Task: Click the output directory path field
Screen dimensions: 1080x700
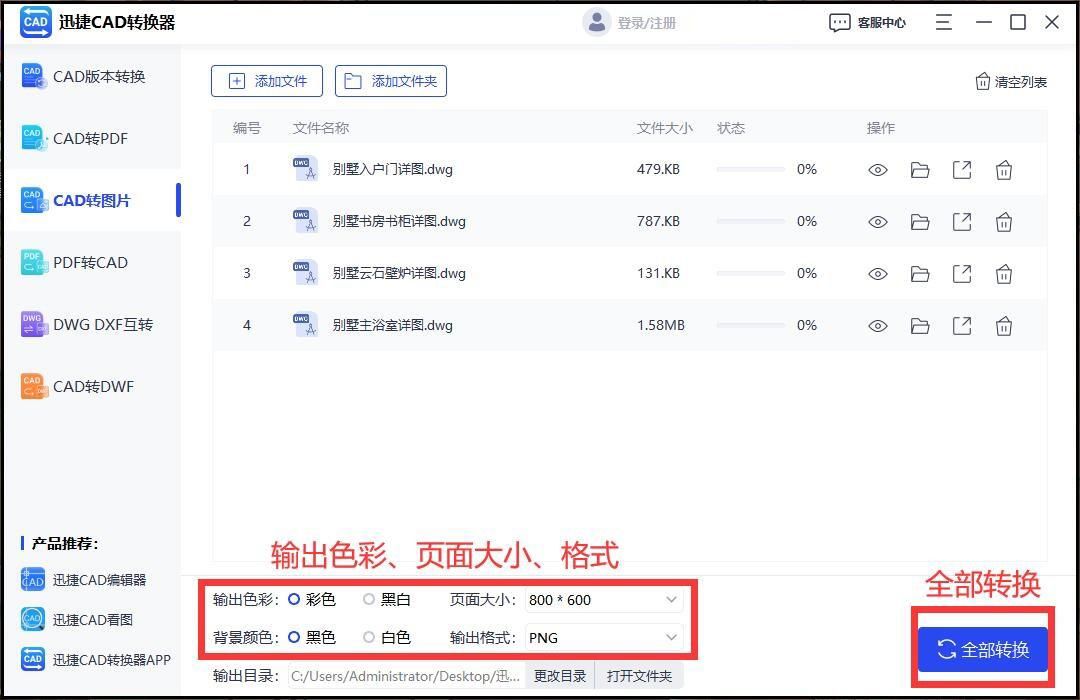Action: pos(405,675)
